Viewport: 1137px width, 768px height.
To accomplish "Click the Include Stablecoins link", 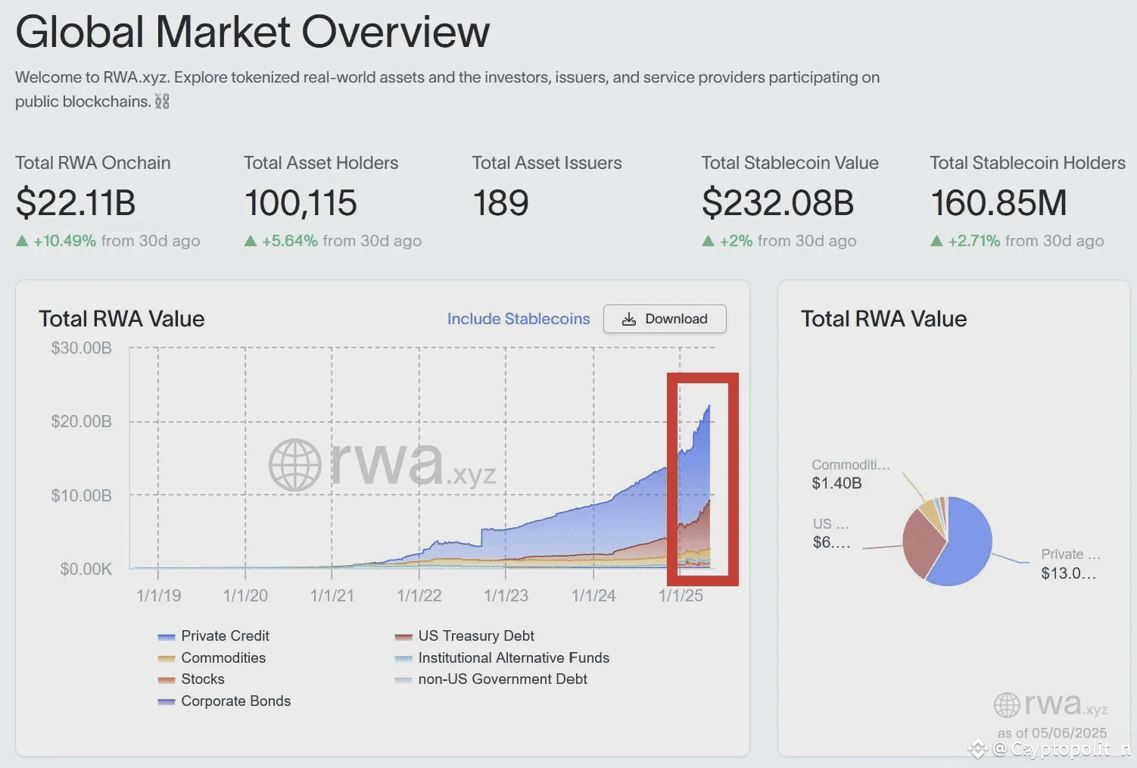I will pos(518,319).
